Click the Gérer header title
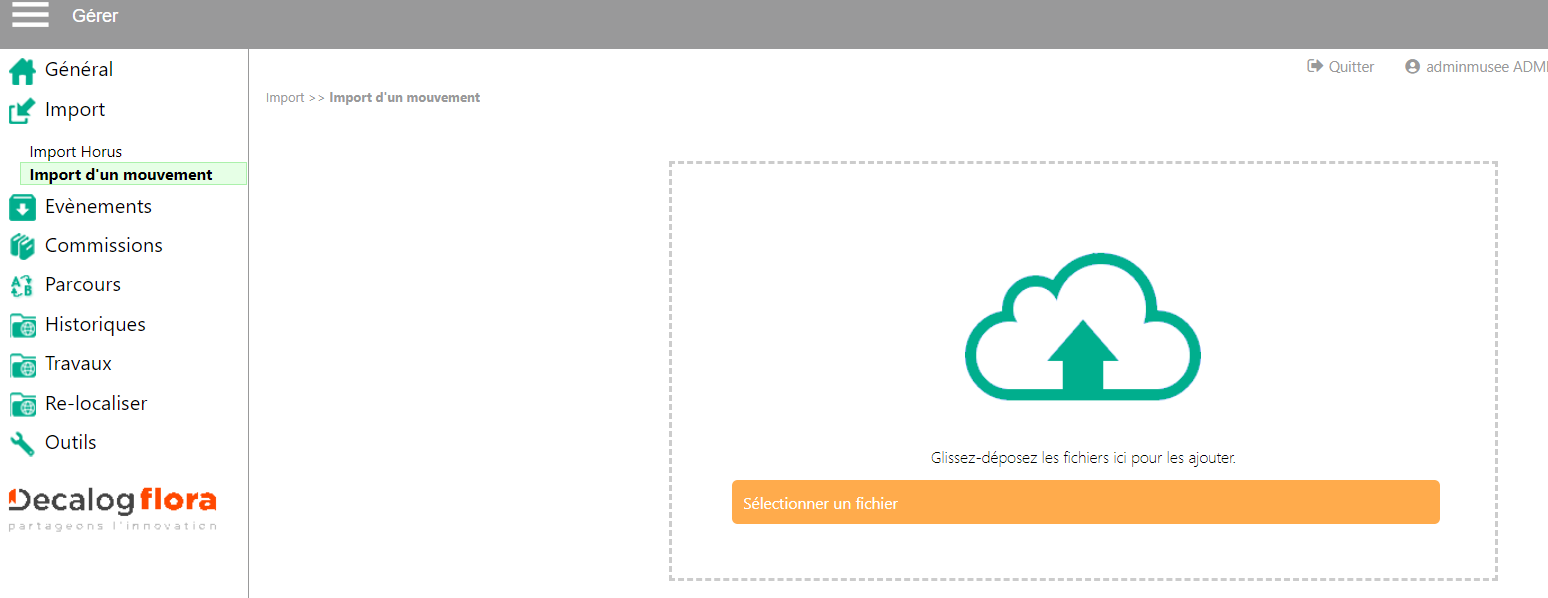 tap(95, 16)
